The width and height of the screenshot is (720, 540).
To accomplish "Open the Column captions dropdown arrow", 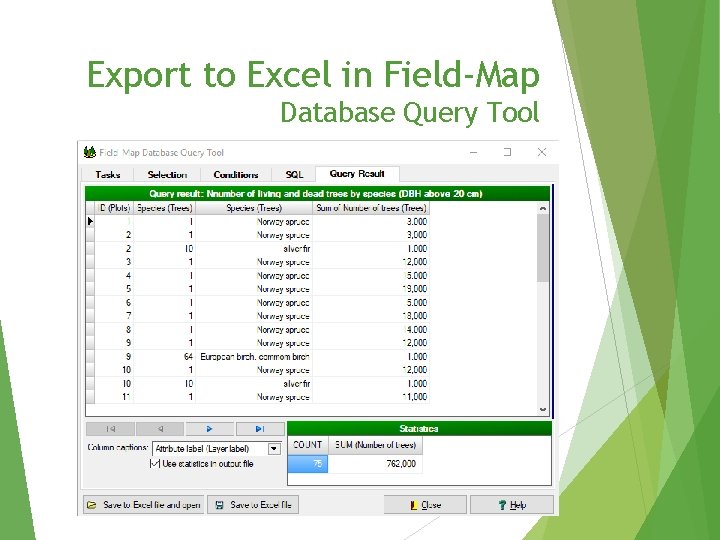I will tap(274, 449).
